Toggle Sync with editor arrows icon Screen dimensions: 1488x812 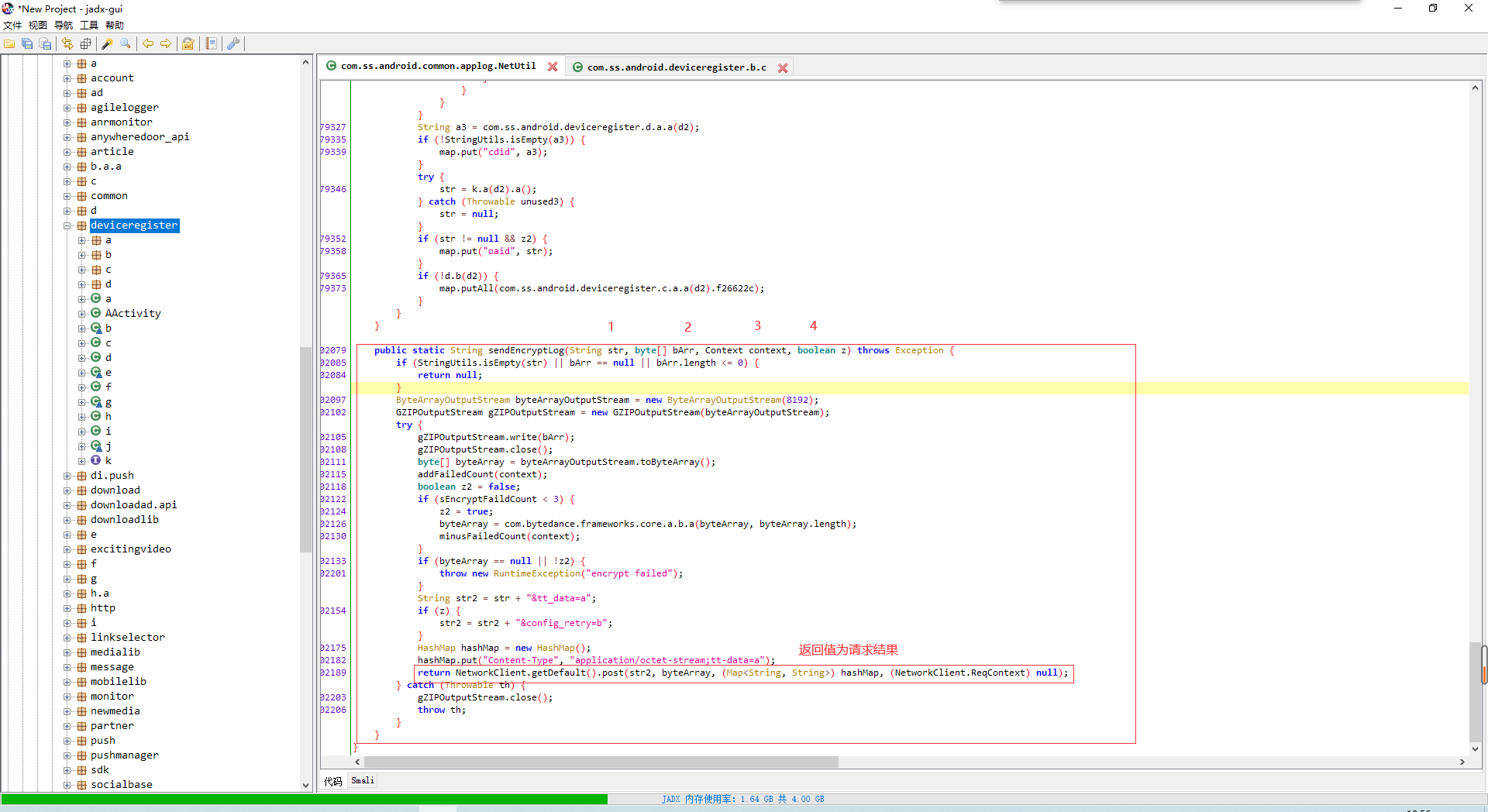67,44
